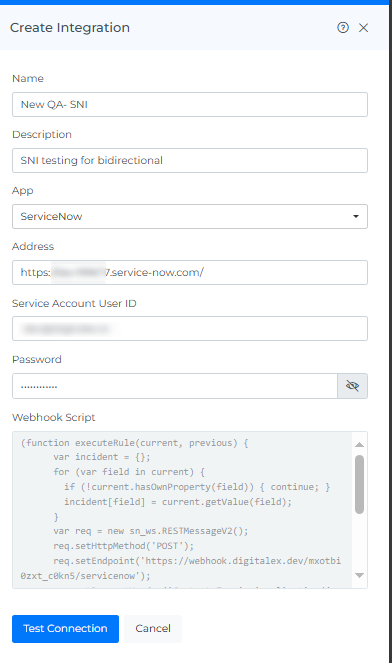The image size is (392, 663).
Task: Close the Create Integration panel
Action: 363,28
